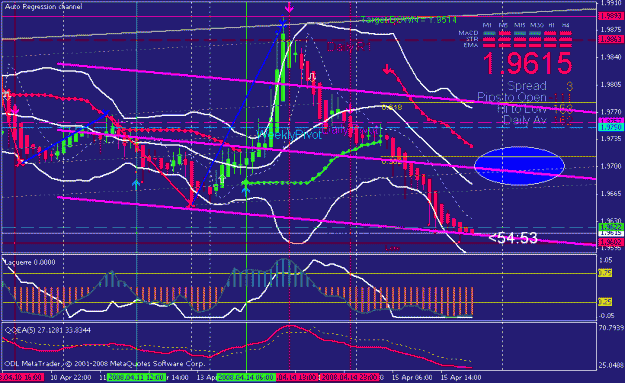Click the green 1.9622 price tag on axis
The height and width of the screenshot is (383, 625).
coord(611,227)
